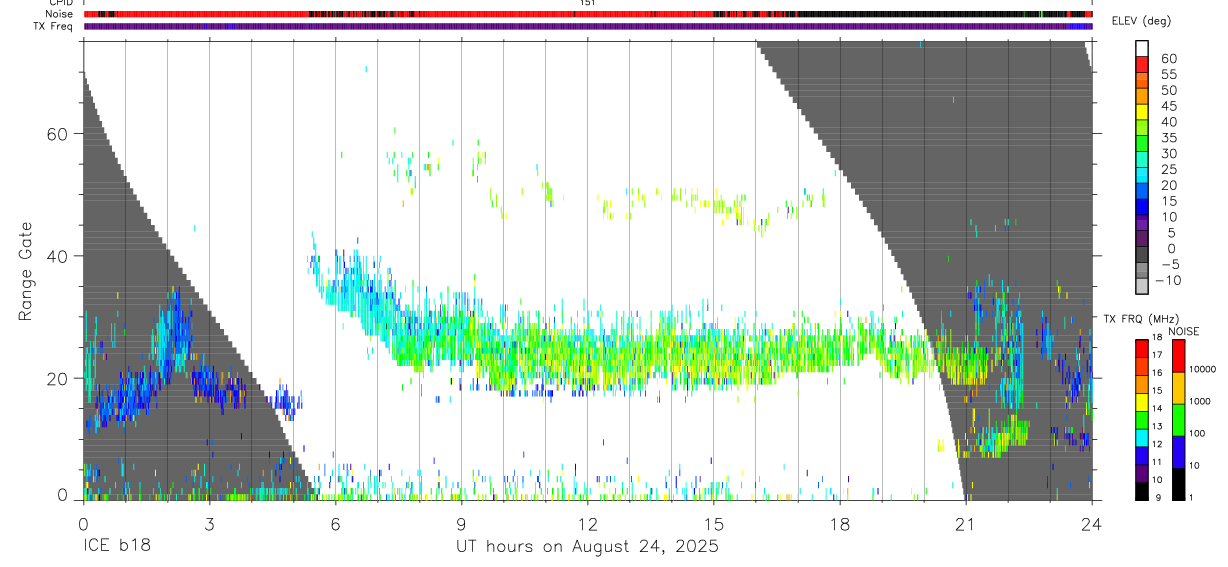Click the red top segment of TX FRQ colorbar
1228x567 pixels.
coord(1142,349)
